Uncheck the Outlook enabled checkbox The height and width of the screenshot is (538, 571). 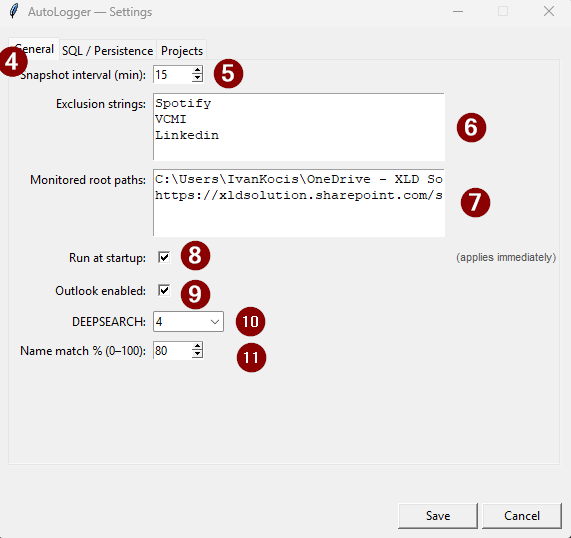tap(164, 290)
